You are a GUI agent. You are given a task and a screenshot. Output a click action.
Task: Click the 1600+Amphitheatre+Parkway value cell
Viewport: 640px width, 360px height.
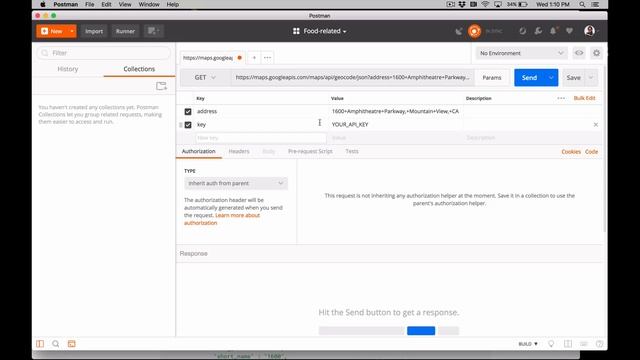(x=395, y=111)
